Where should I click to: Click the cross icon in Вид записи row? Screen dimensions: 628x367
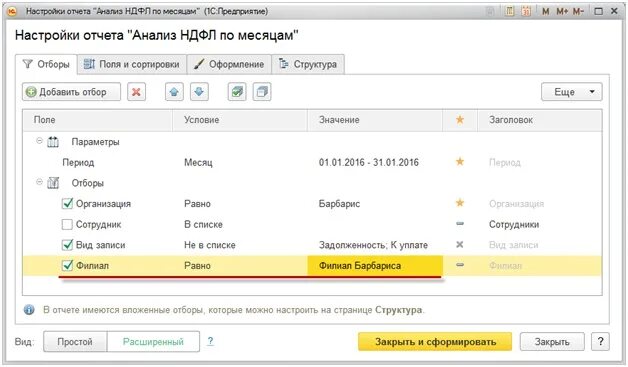click(x=460, y=244)
